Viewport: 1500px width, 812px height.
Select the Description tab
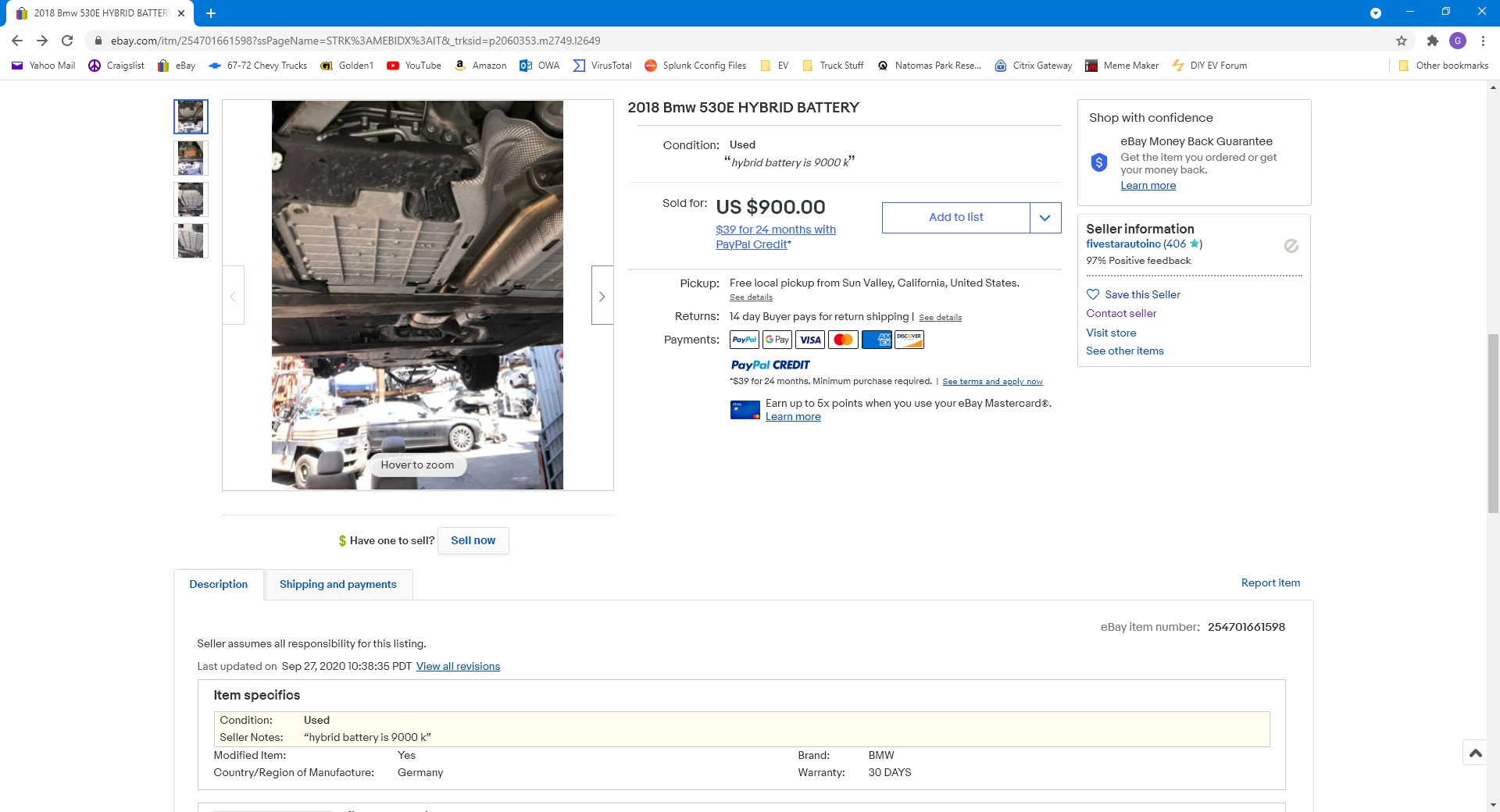218,584
